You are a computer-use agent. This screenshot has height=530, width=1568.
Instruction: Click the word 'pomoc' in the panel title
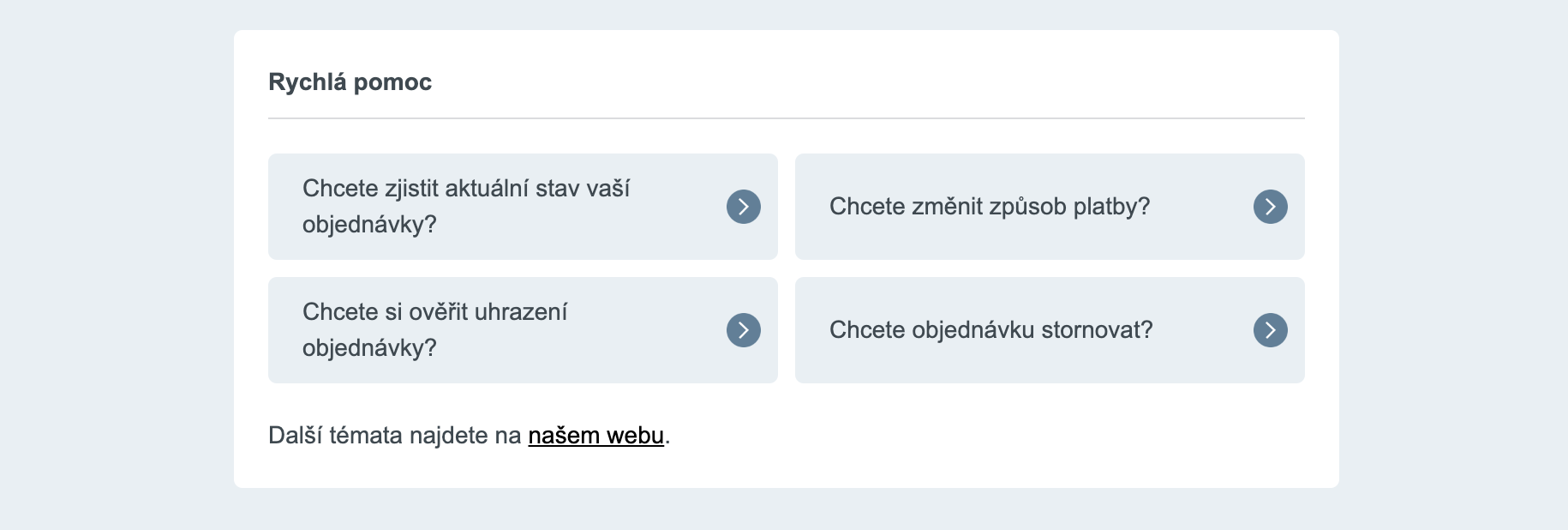392,82
